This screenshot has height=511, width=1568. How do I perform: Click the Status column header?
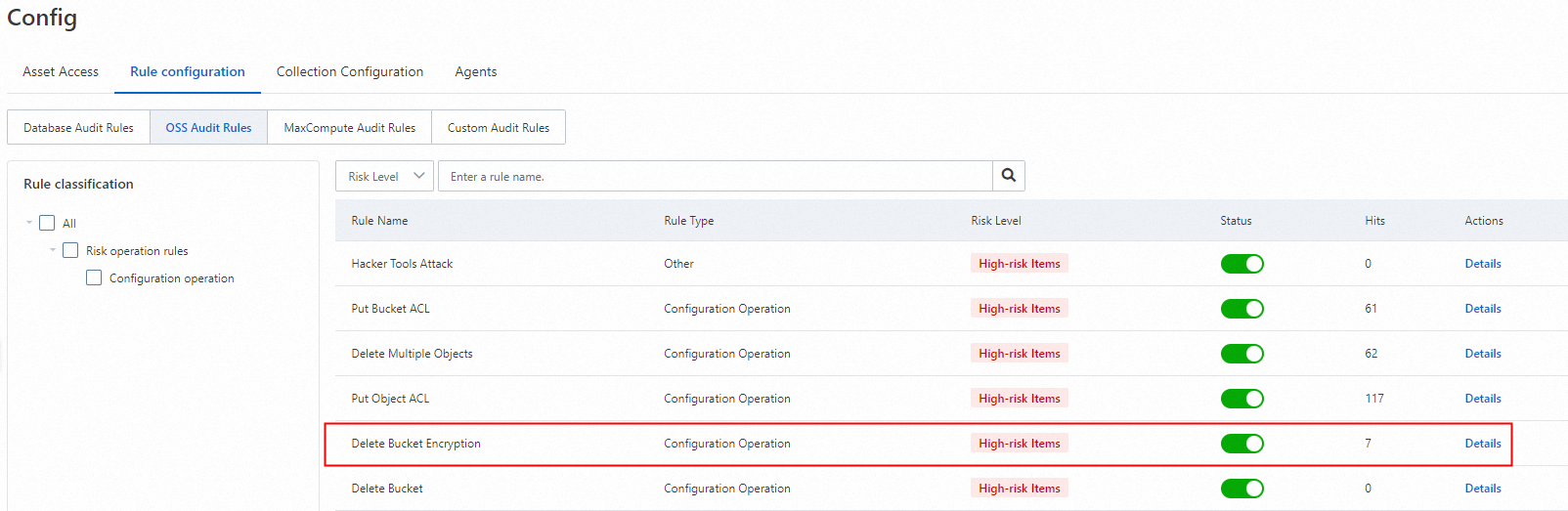click(x=1236, y=221)
